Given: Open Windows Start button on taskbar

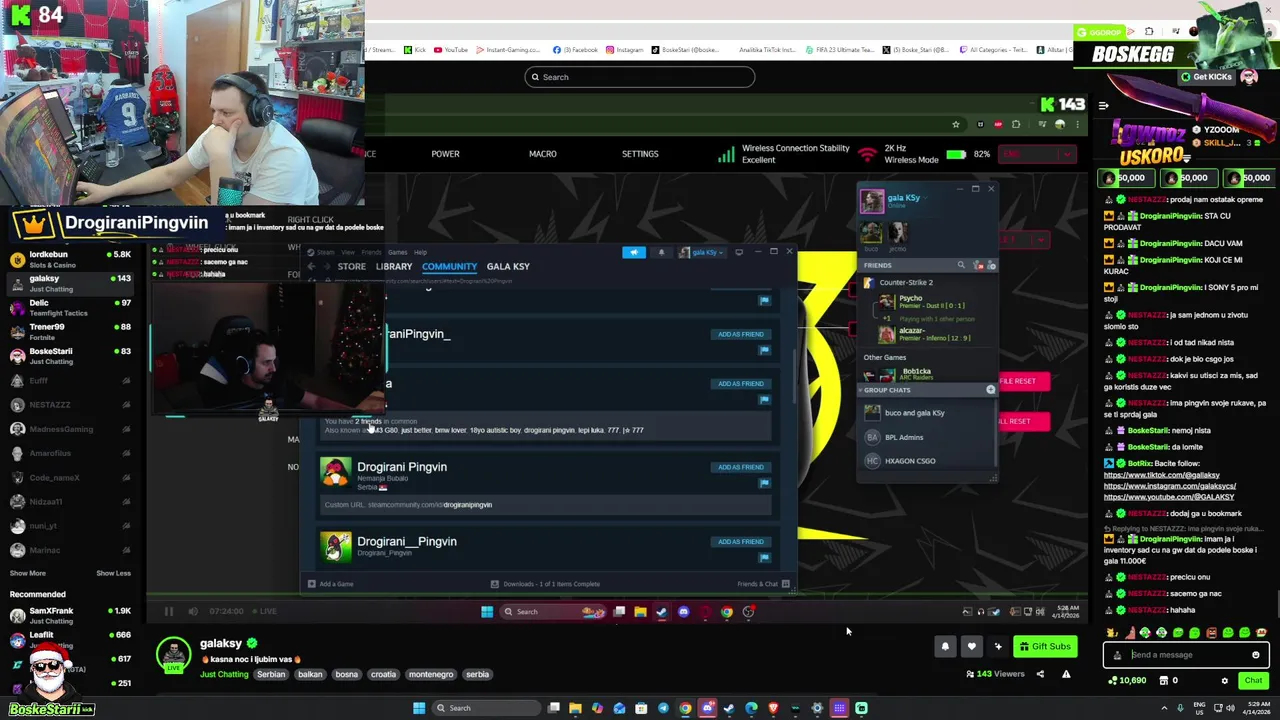Looking at the screenshot, I should pyautogui.click(x=419, y=708).
